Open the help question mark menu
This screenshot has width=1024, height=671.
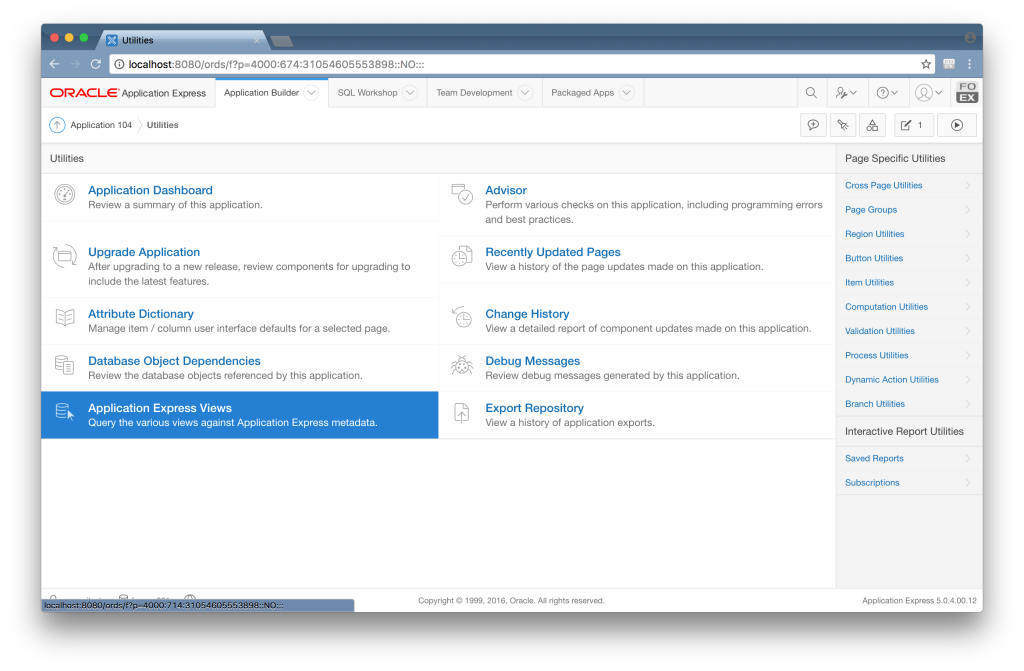pyautogui.click(x=887, y=93)
